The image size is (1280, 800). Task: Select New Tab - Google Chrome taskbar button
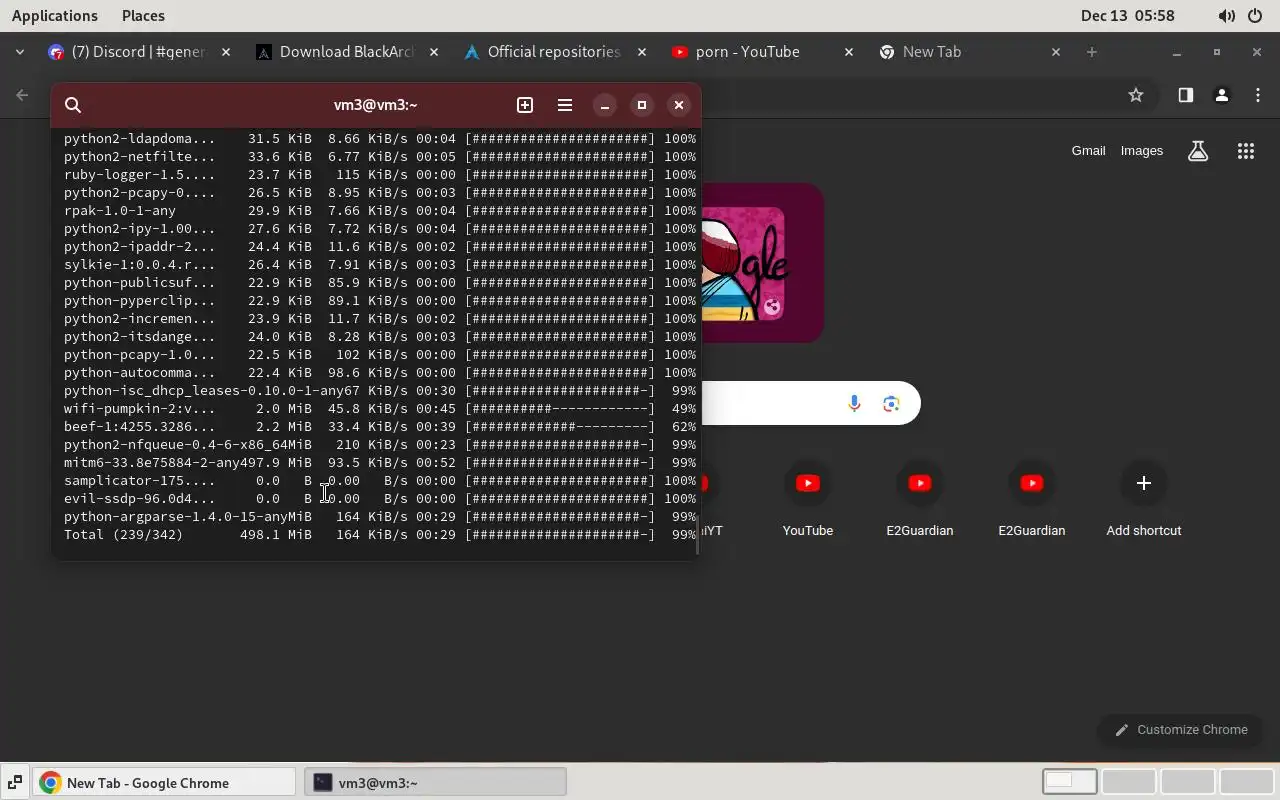(166, 783)
